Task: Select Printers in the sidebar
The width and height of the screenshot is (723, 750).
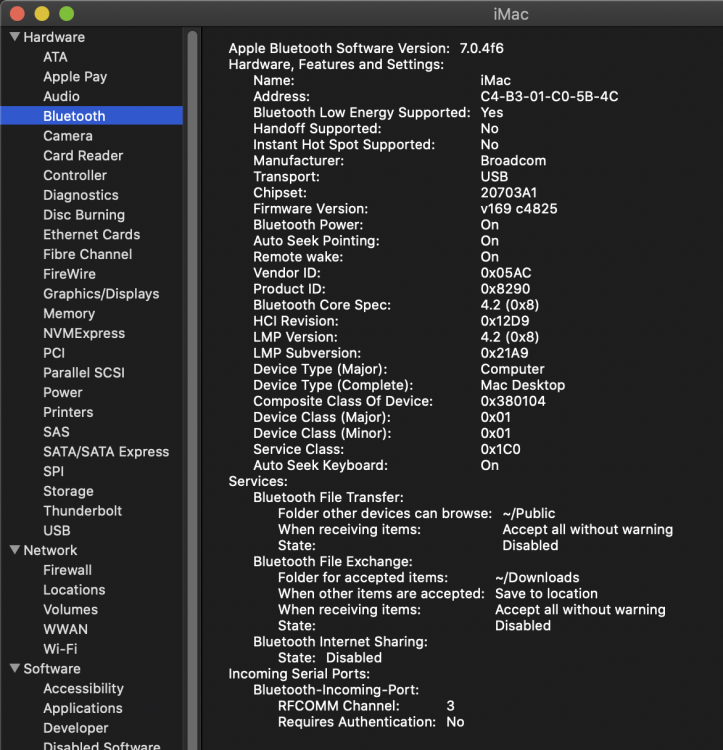Action: [68, 412]
